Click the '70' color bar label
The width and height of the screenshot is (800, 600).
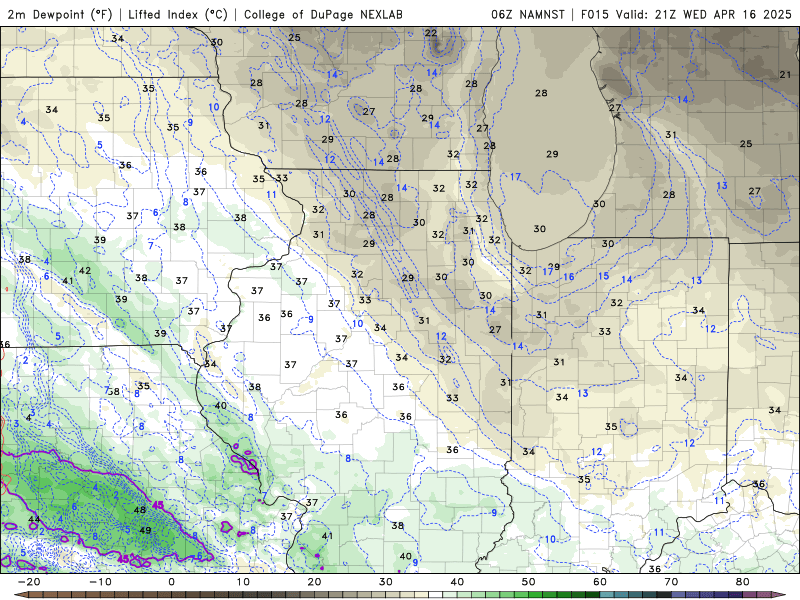[x=671, y=582]
